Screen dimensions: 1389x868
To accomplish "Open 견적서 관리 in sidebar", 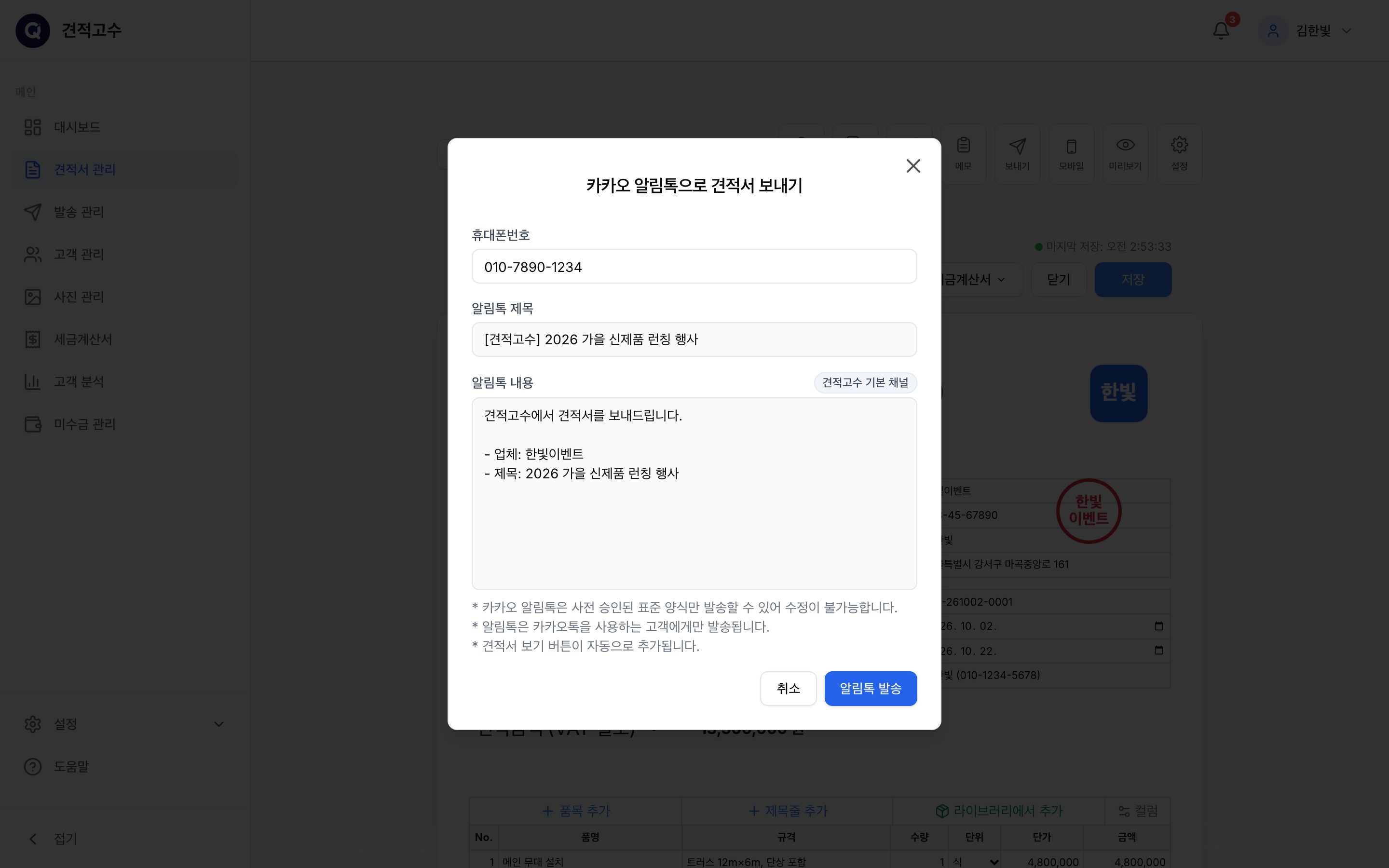I will [124, 169].
